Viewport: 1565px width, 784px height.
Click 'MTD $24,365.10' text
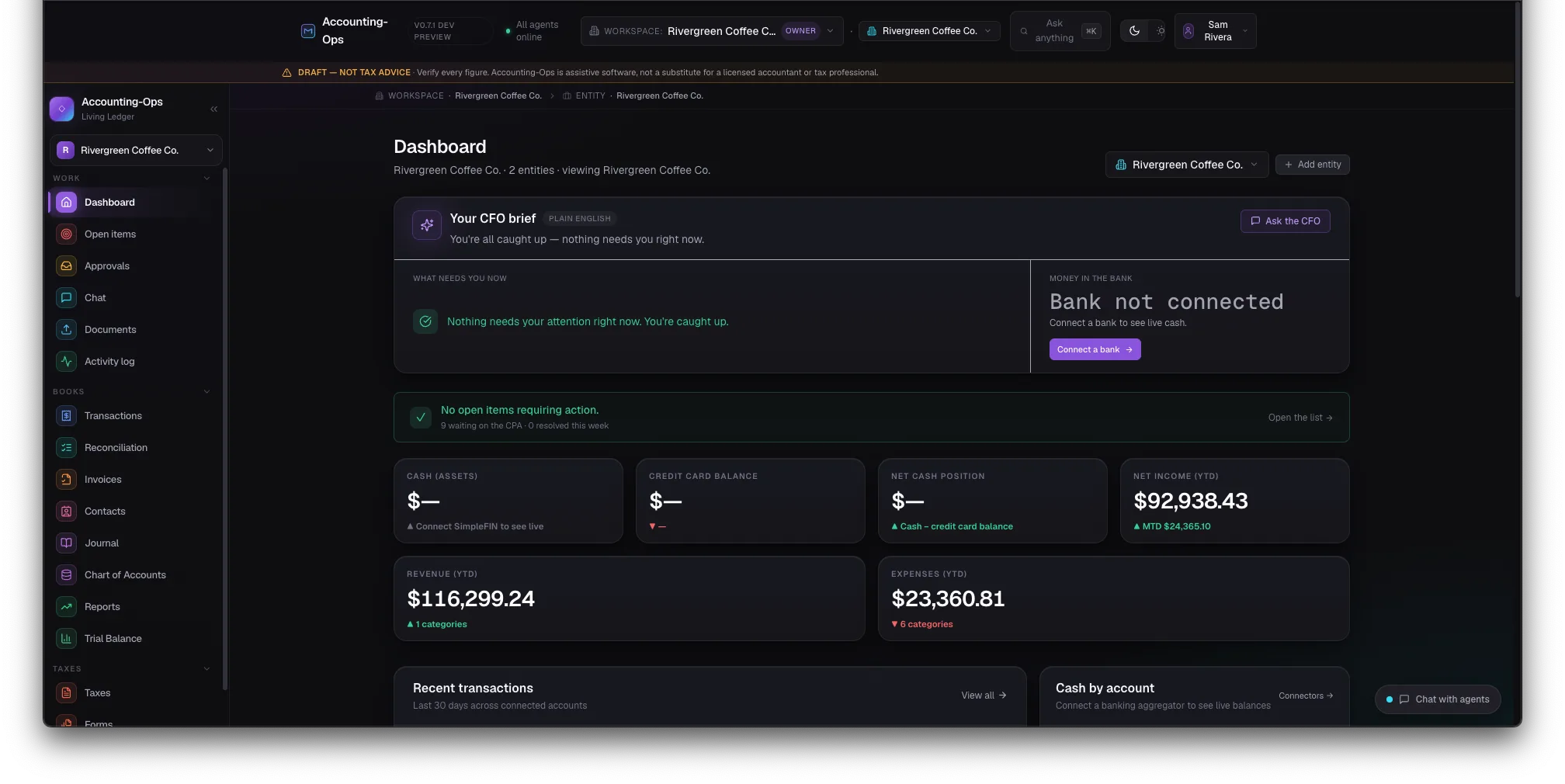[x=1176, y=526]
